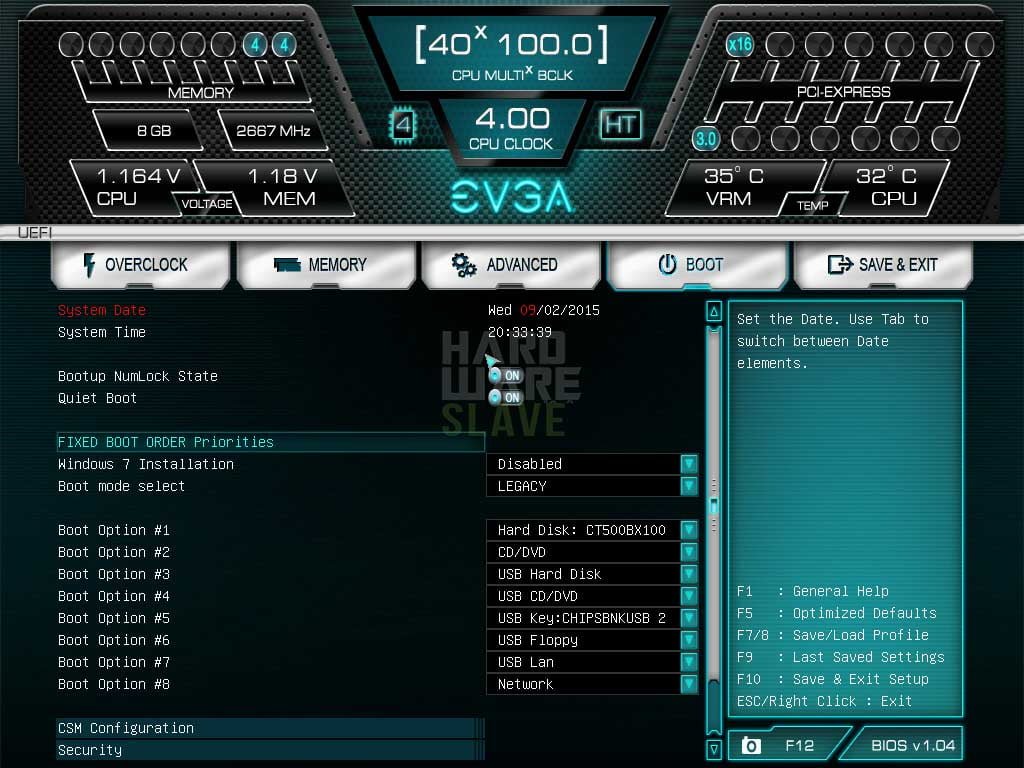Select FIXED BOOT ORDER Priorities row
The width and height of the screenshot is (1024, 768).
point(270,442)
